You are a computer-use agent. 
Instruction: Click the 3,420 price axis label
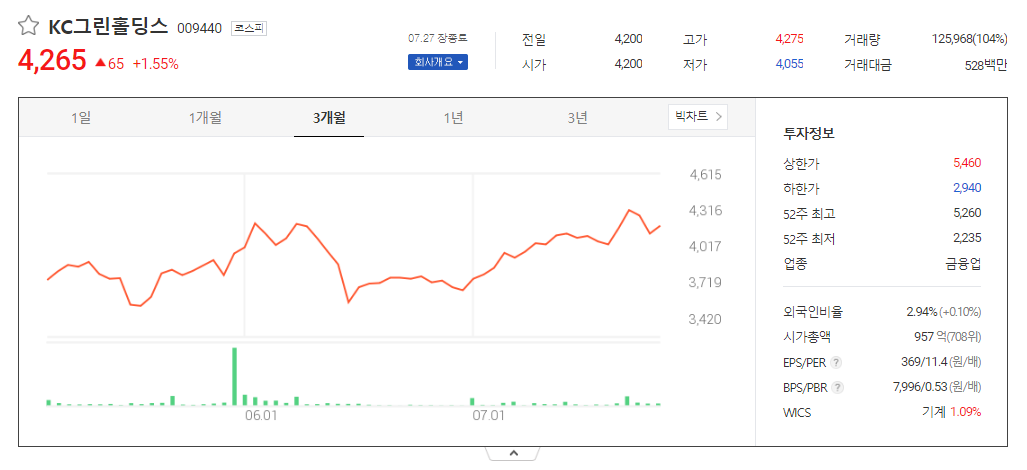[x=705, y=319]
